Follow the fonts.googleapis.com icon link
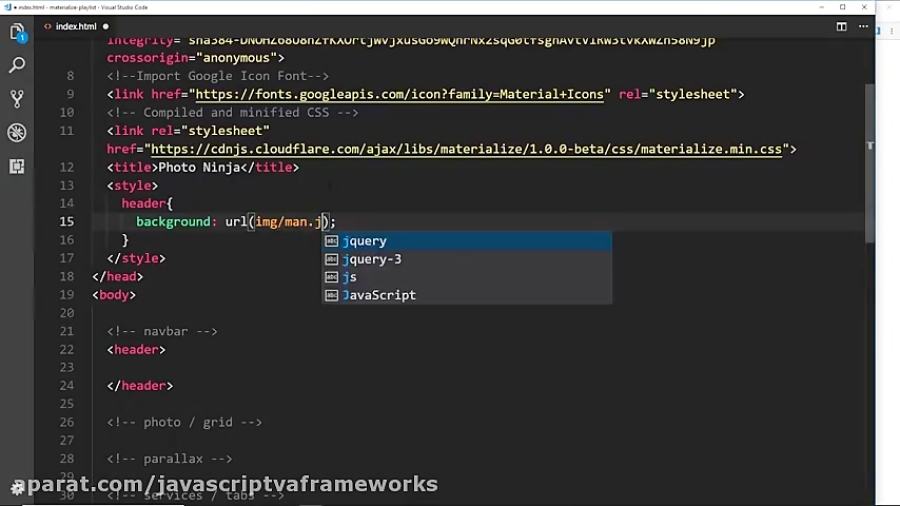The image size is (900, 506). pos(400,94)
